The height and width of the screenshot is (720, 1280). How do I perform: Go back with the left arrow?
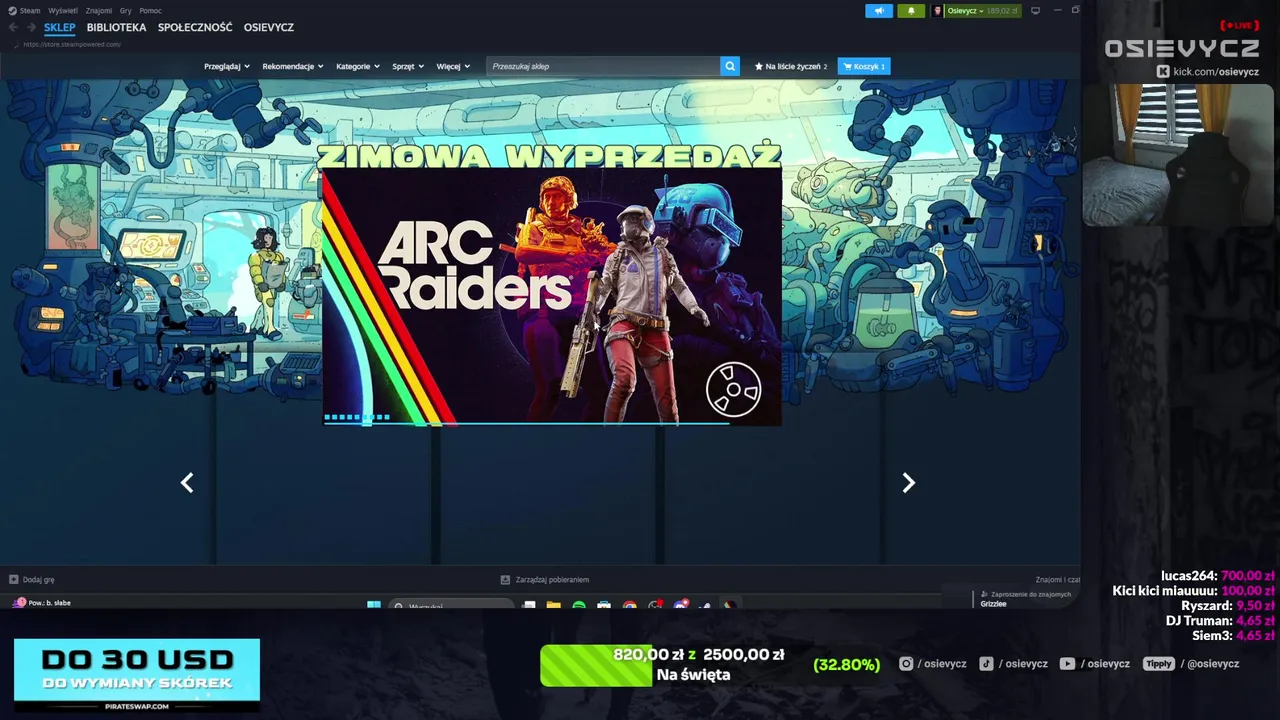coord(13,27)
